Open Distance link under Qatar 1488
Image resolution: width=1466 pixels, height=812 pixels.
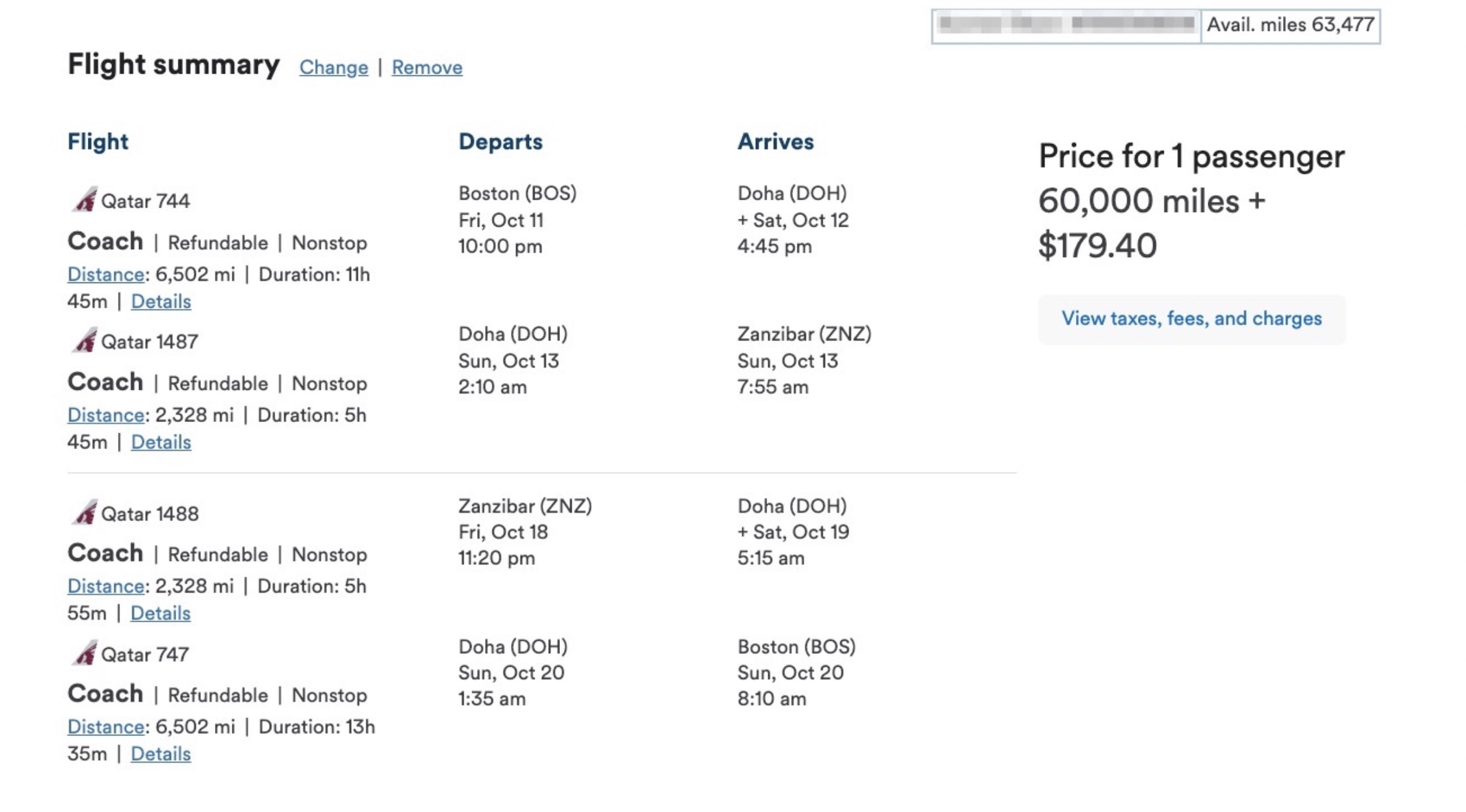[x=106, y=586]
